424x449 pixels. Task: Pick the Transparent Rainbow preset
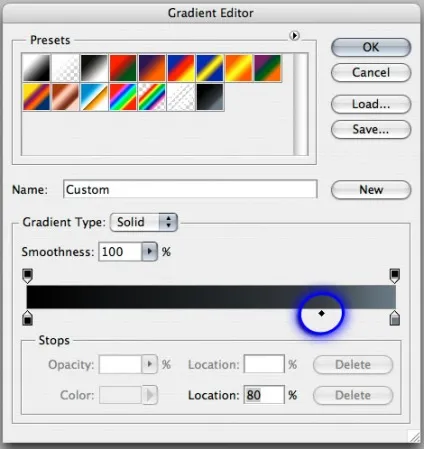click(x=152, y=97)
